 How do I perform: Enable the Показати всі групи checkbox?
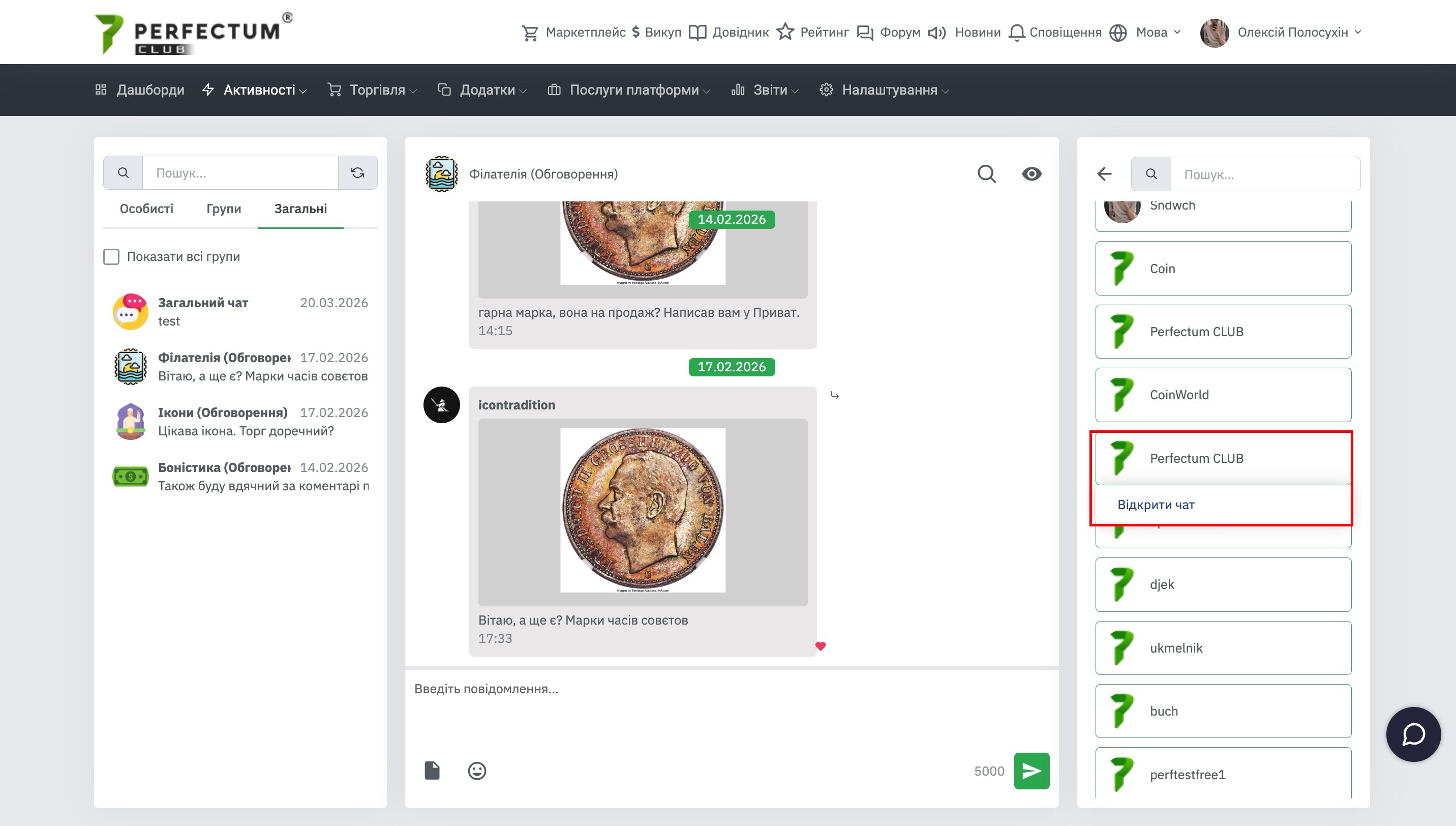click(x=112, y=256)
